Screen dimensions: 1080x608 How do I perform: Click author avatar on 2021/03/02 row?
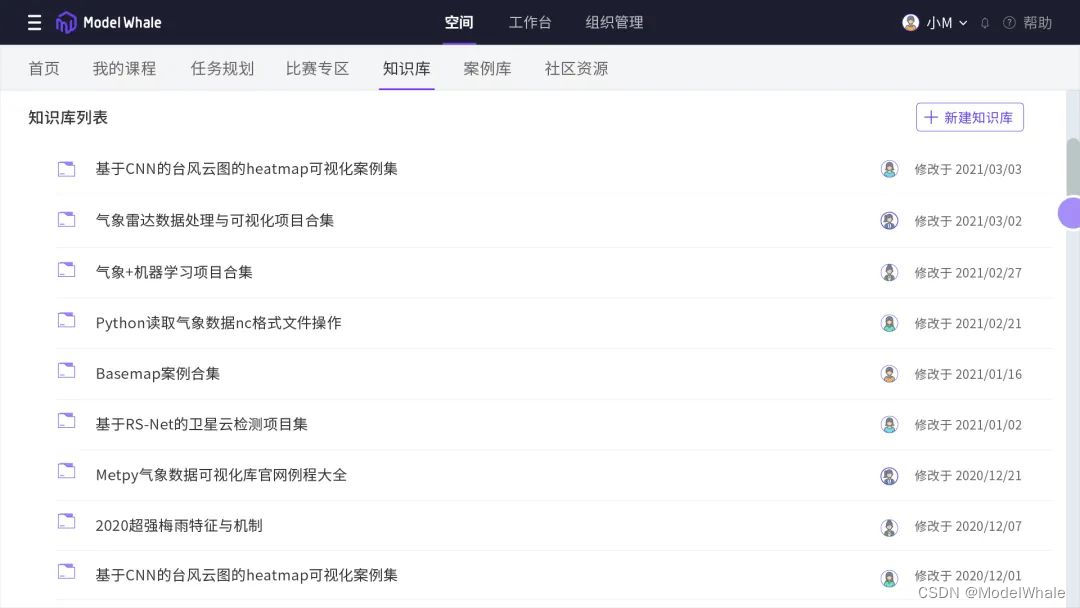pyautogui.click(x=889, y=220)
